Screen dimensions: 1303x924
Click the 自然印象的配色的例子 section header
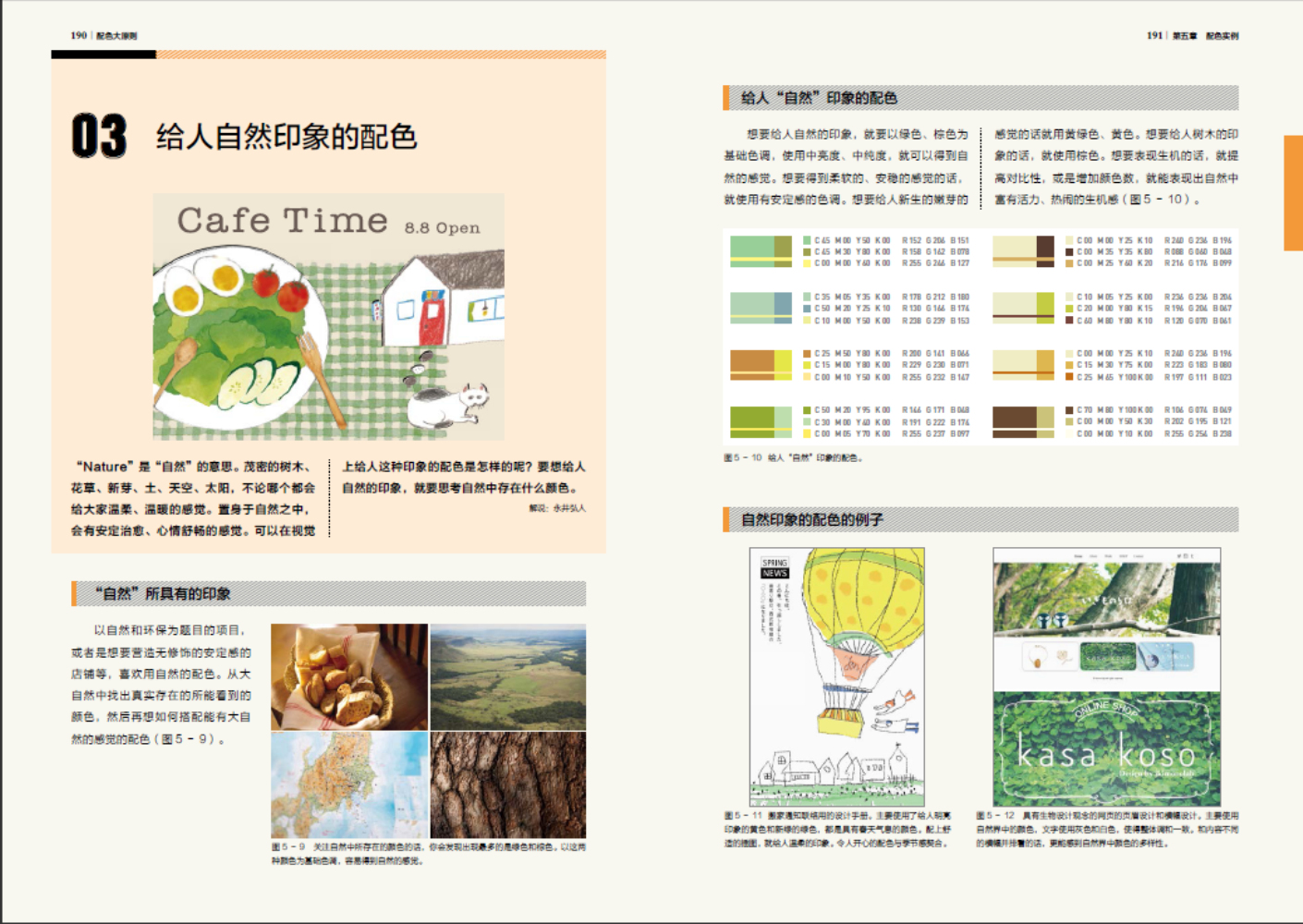[x=812, y=519]
